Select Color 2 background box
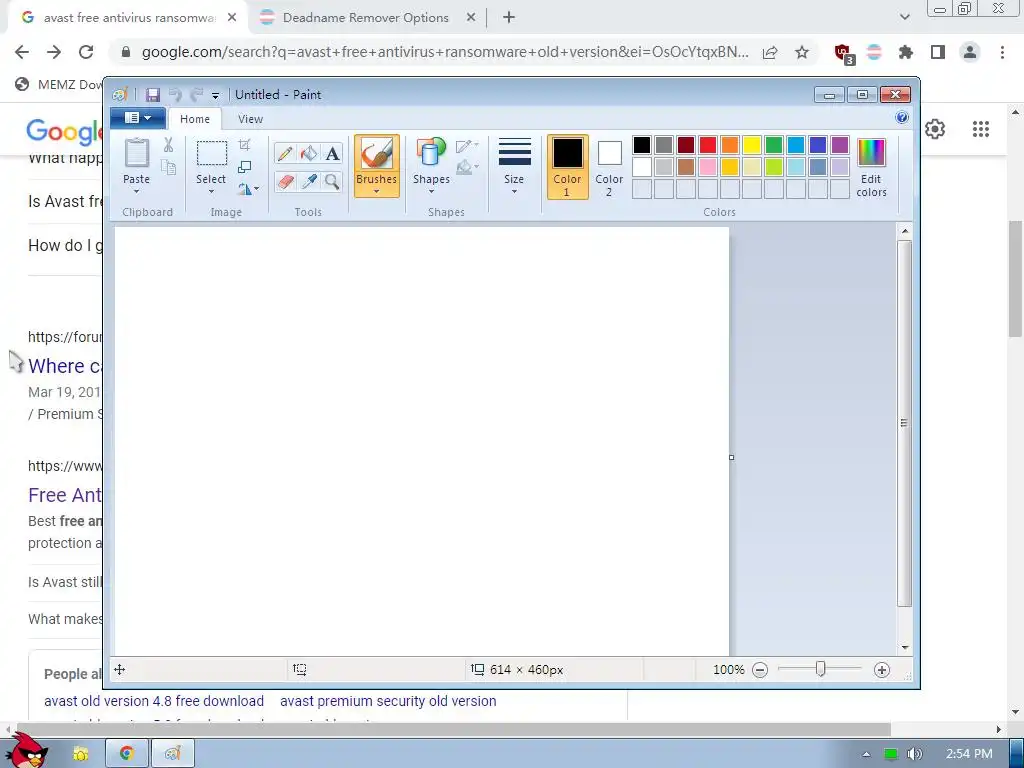The height and width of the screenshot is (768, 1024). click(x=609, y=167)
